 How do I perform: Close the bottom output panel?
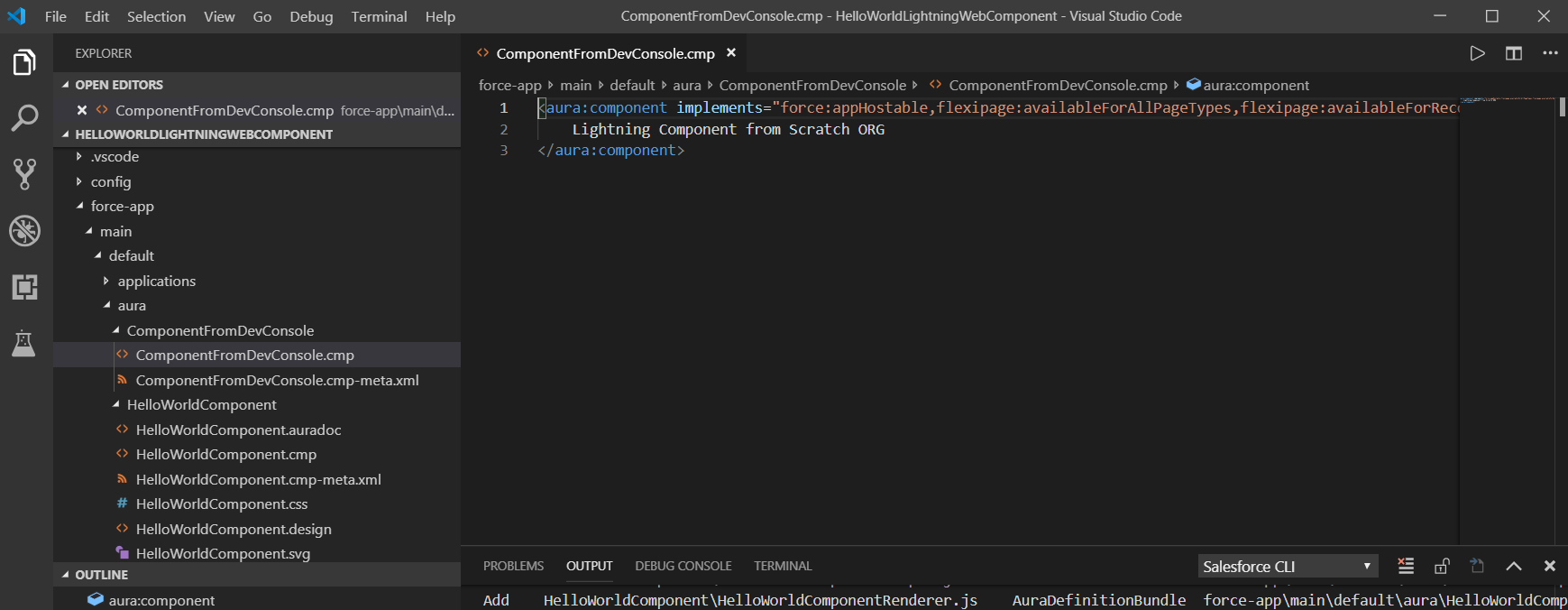click(1550, 566)
